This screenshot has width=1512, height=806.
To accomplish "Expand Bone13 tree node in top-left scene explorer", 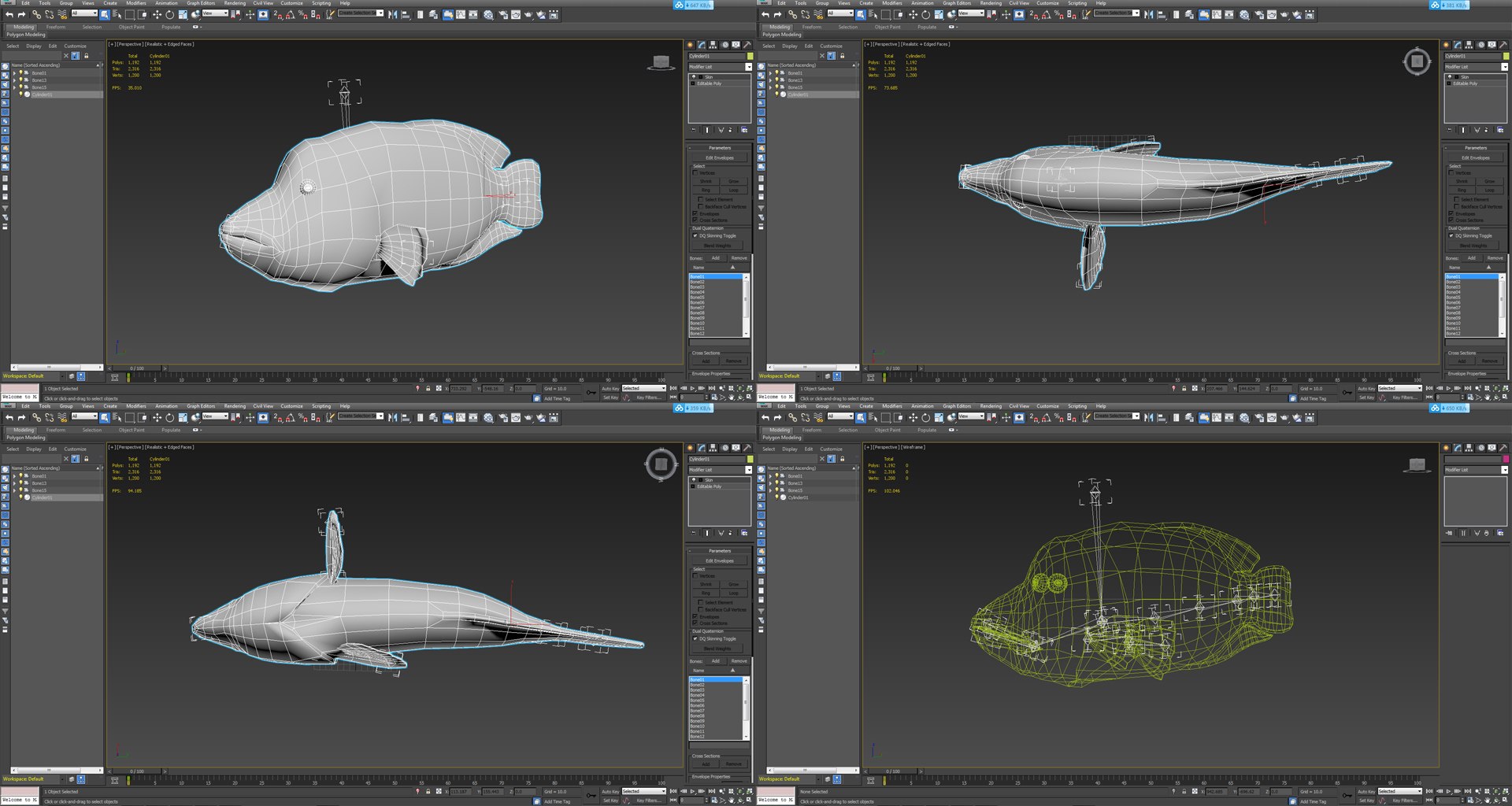I will click(x=14, y=80).
